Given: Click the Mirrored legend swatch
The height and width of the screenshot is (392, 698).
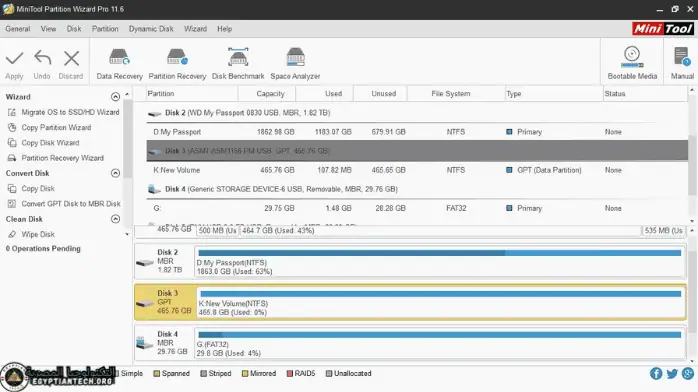Looking at the screenshot, I should (245, 374).
